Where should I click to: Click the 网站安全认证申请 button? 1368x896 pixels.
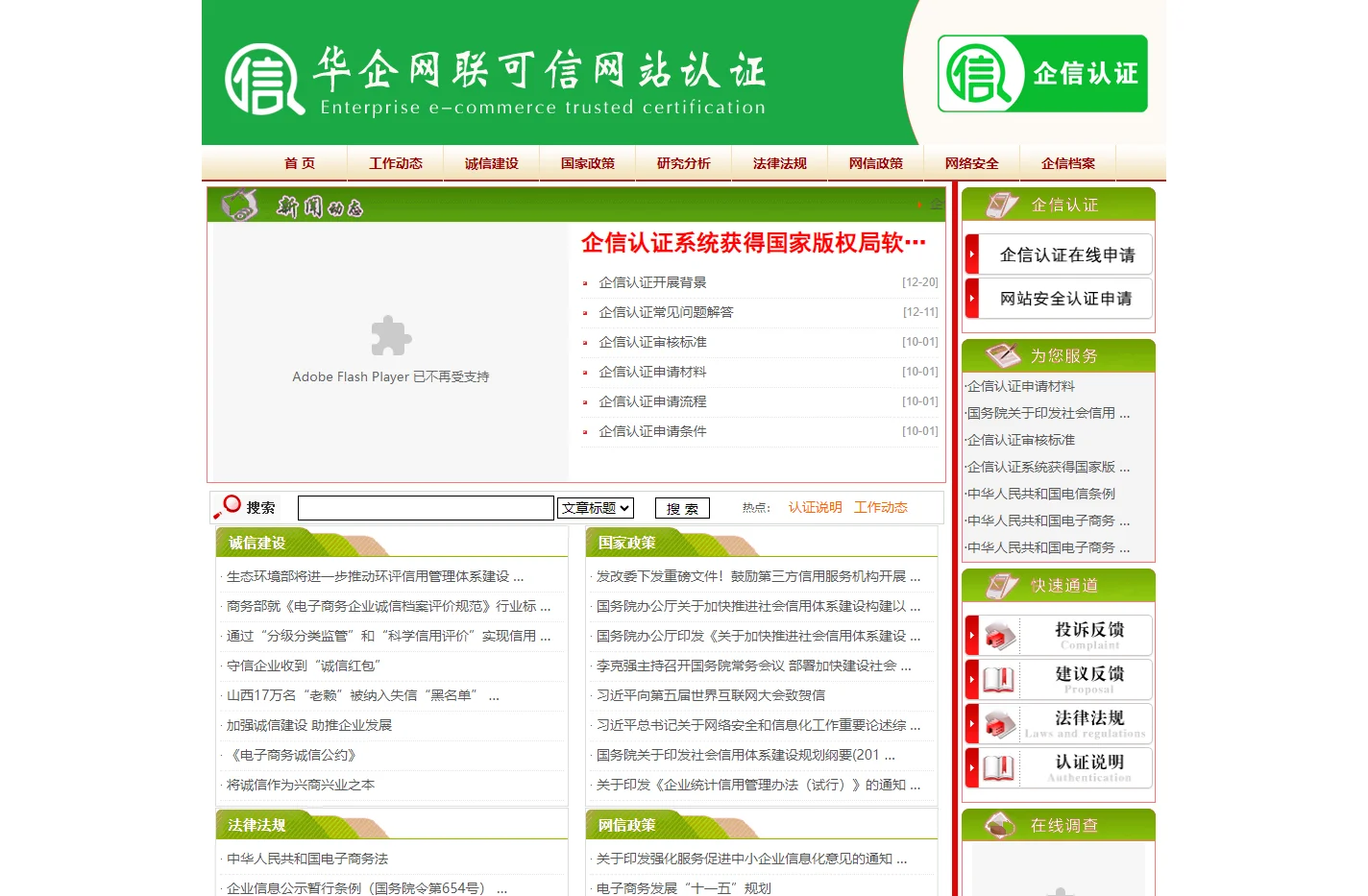(x=1059, y=299)
